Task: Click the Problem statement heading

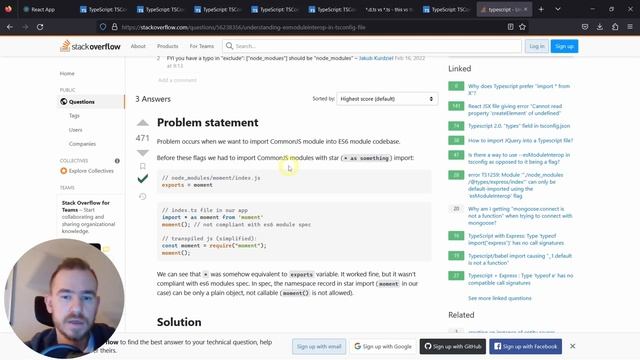Action: (x=207, y=122)
